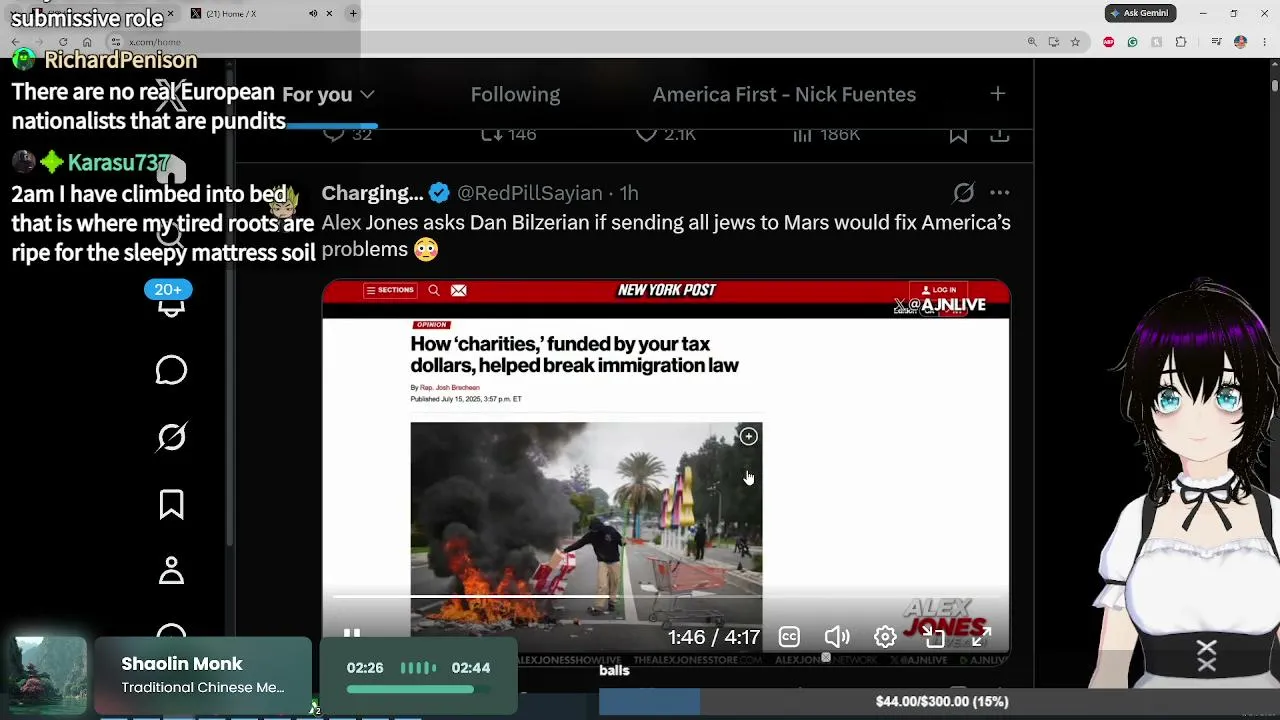Viewport: 1280px width, 720px height.
Task: Open video settings gear
Action: [x=885, y=637]
